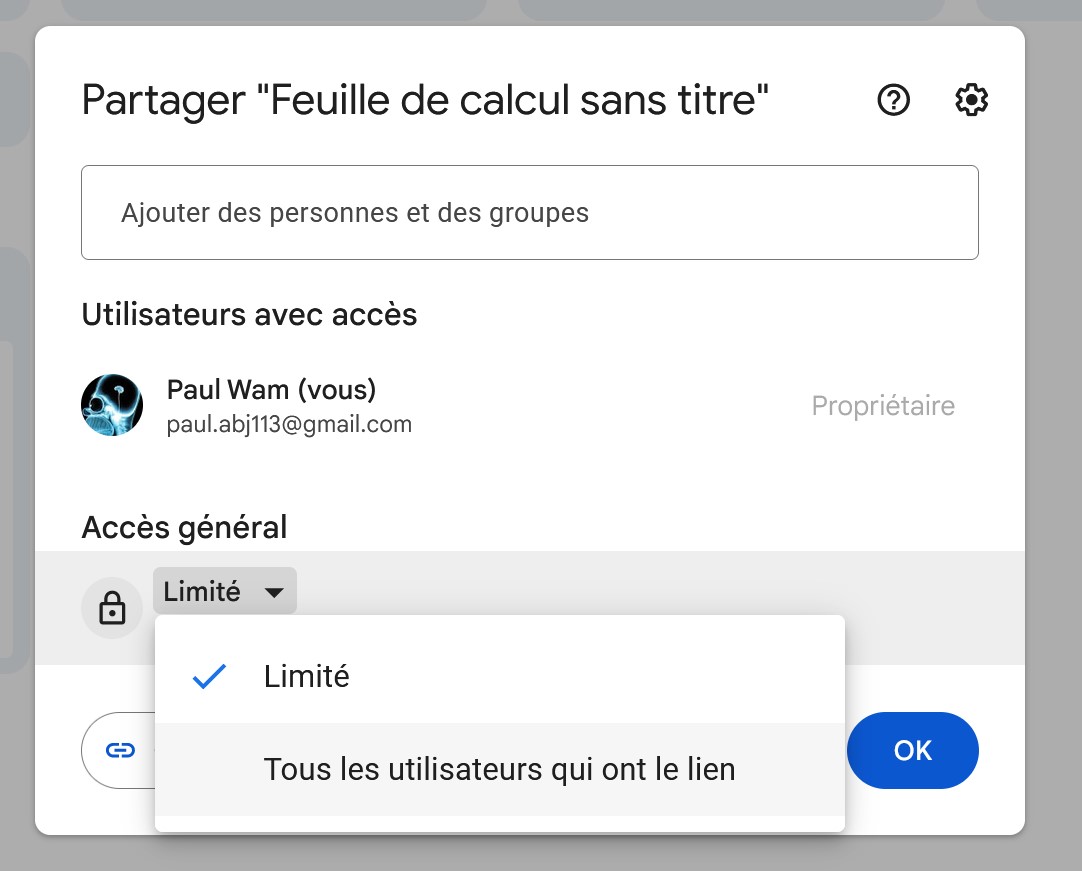The width and height of the screenshot is (1082, 871).
Task: Click Paul Wam's profile avatar
Action: [112, 405]
